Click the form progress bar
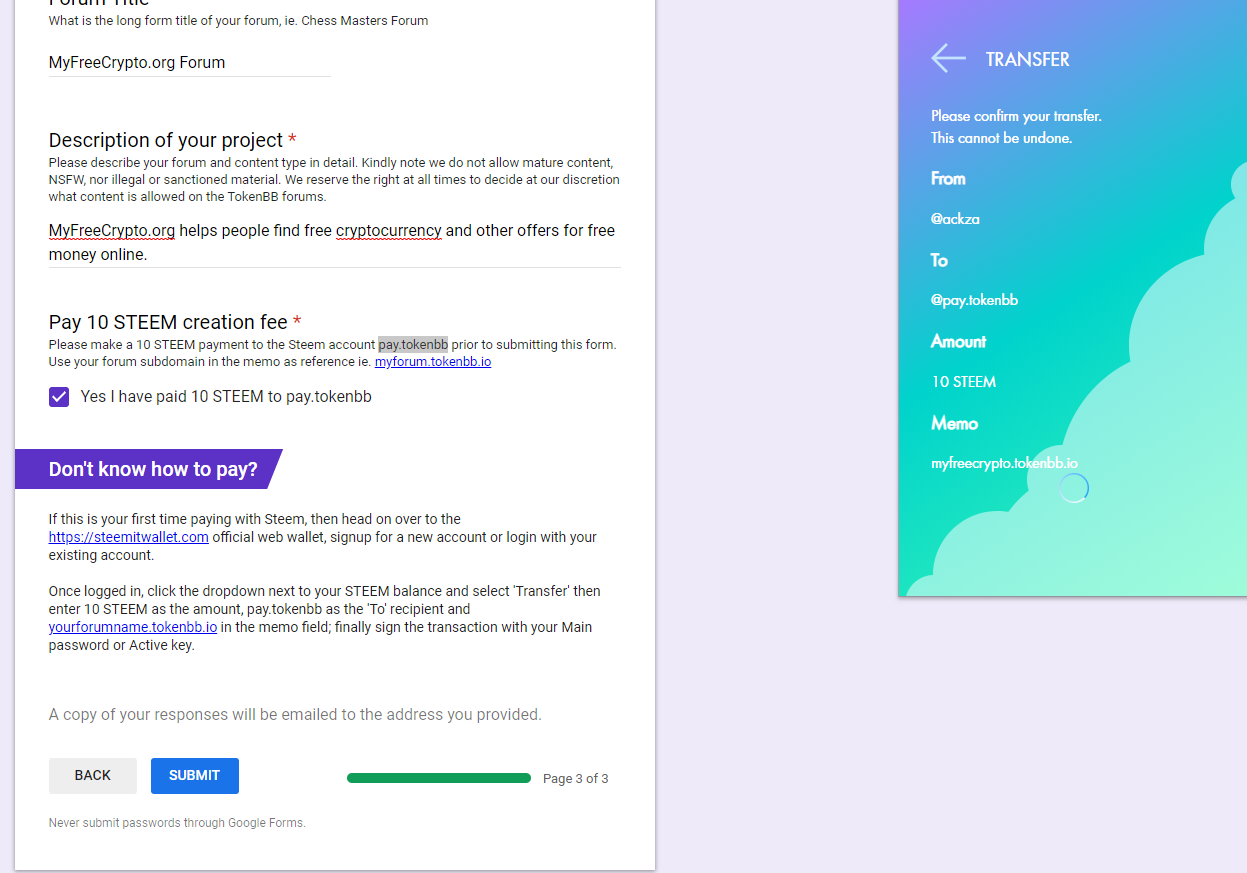 point(439,778)
